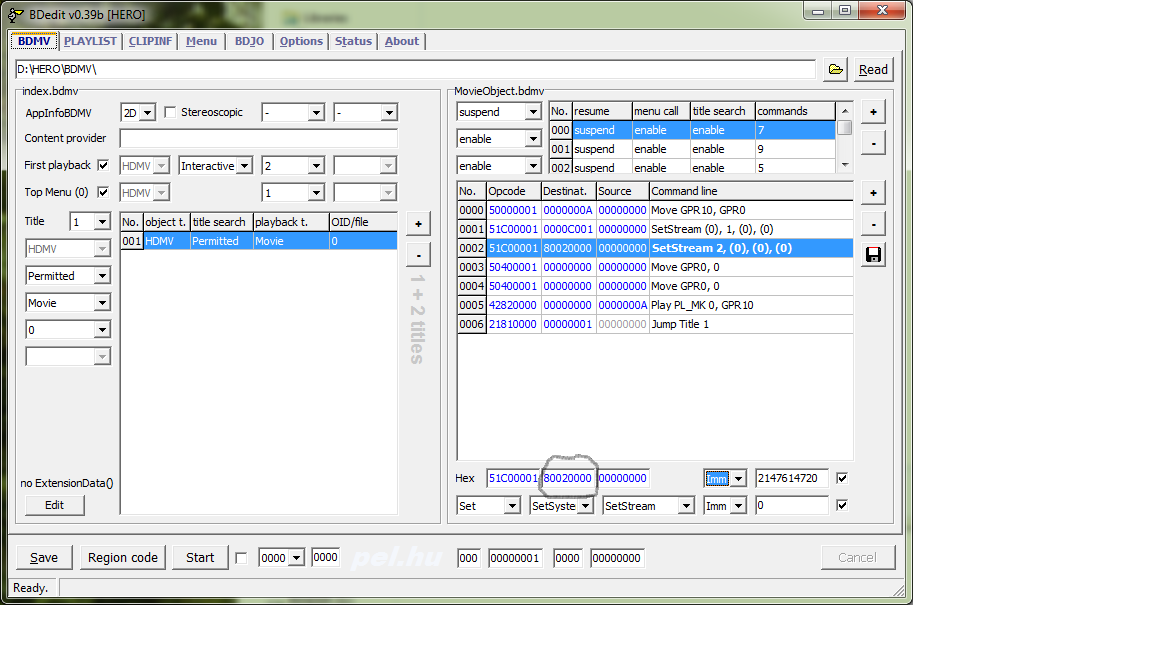The image size is (1152, 648).
Task: Click the Opcode column header
Action: (514, 191)
